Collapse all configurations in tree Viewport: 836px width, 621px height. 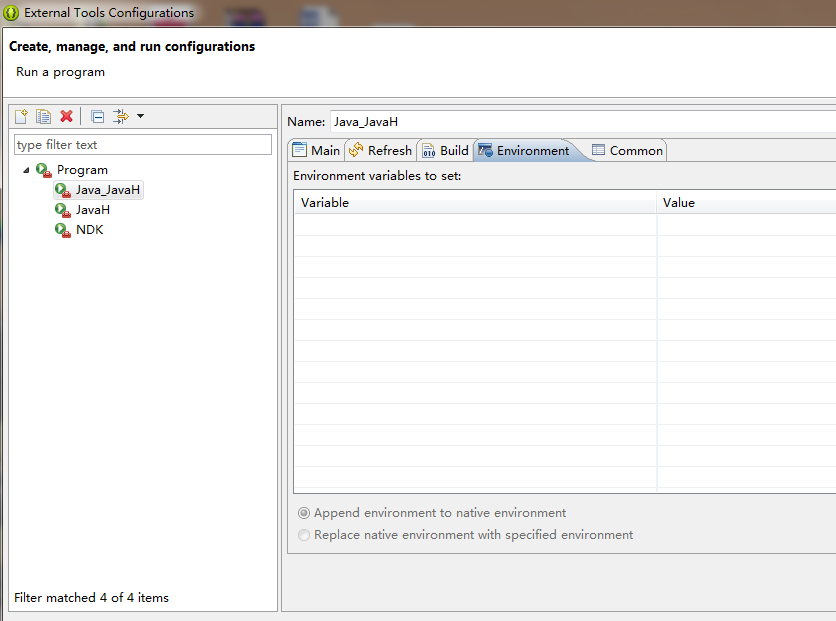tap(98, 116)
